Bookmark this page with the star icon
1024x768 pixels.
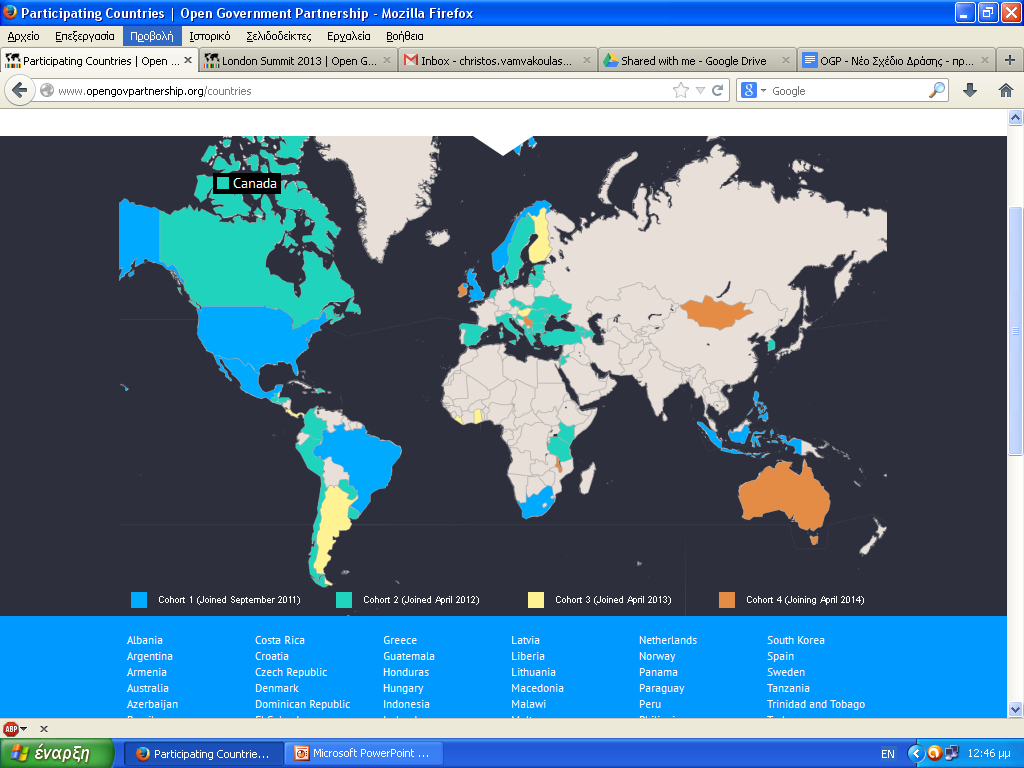pyautogui.click(x=680, y=91)
